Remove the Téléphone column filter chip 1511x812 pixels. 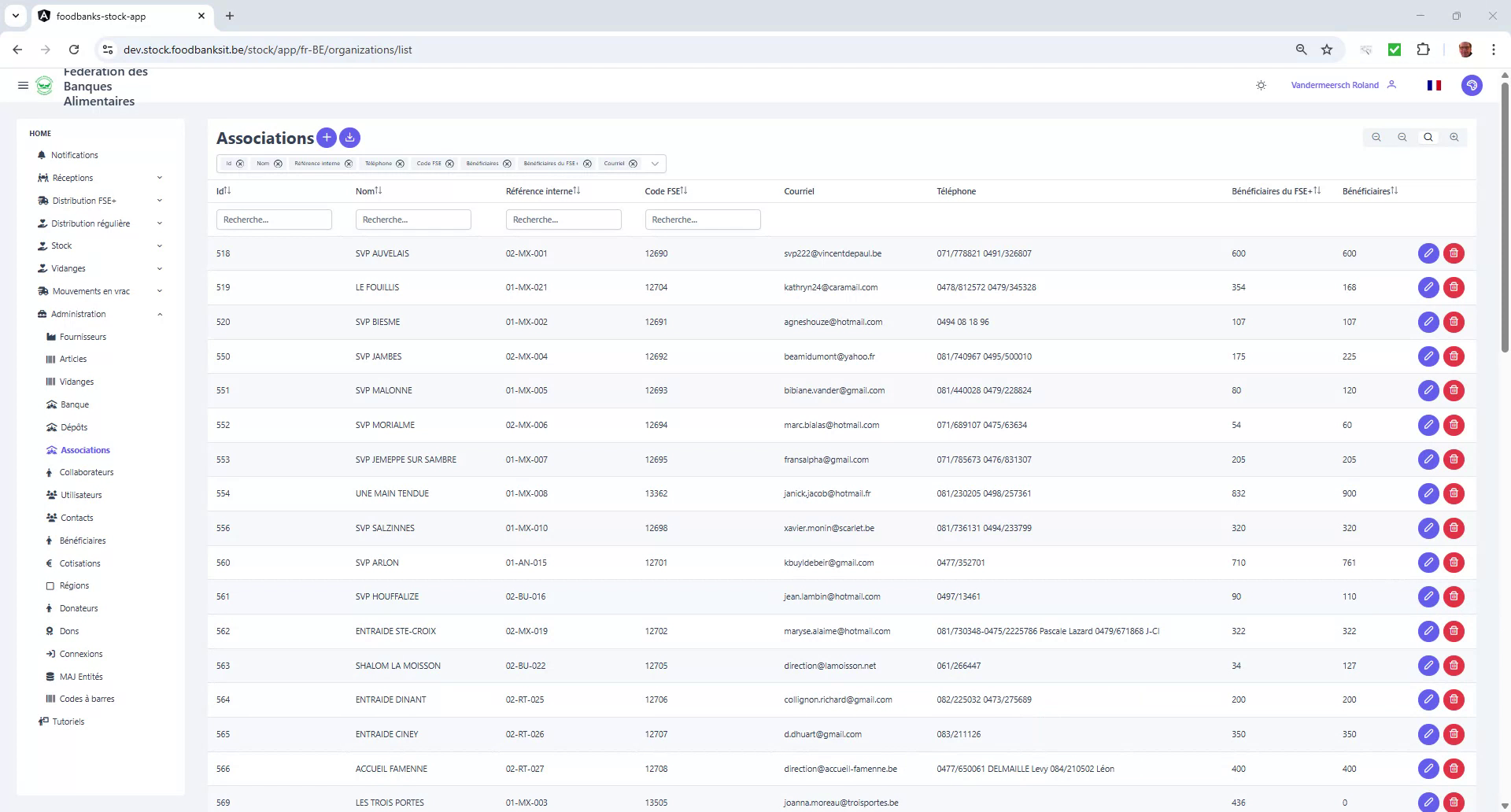(x=401, y=163)
